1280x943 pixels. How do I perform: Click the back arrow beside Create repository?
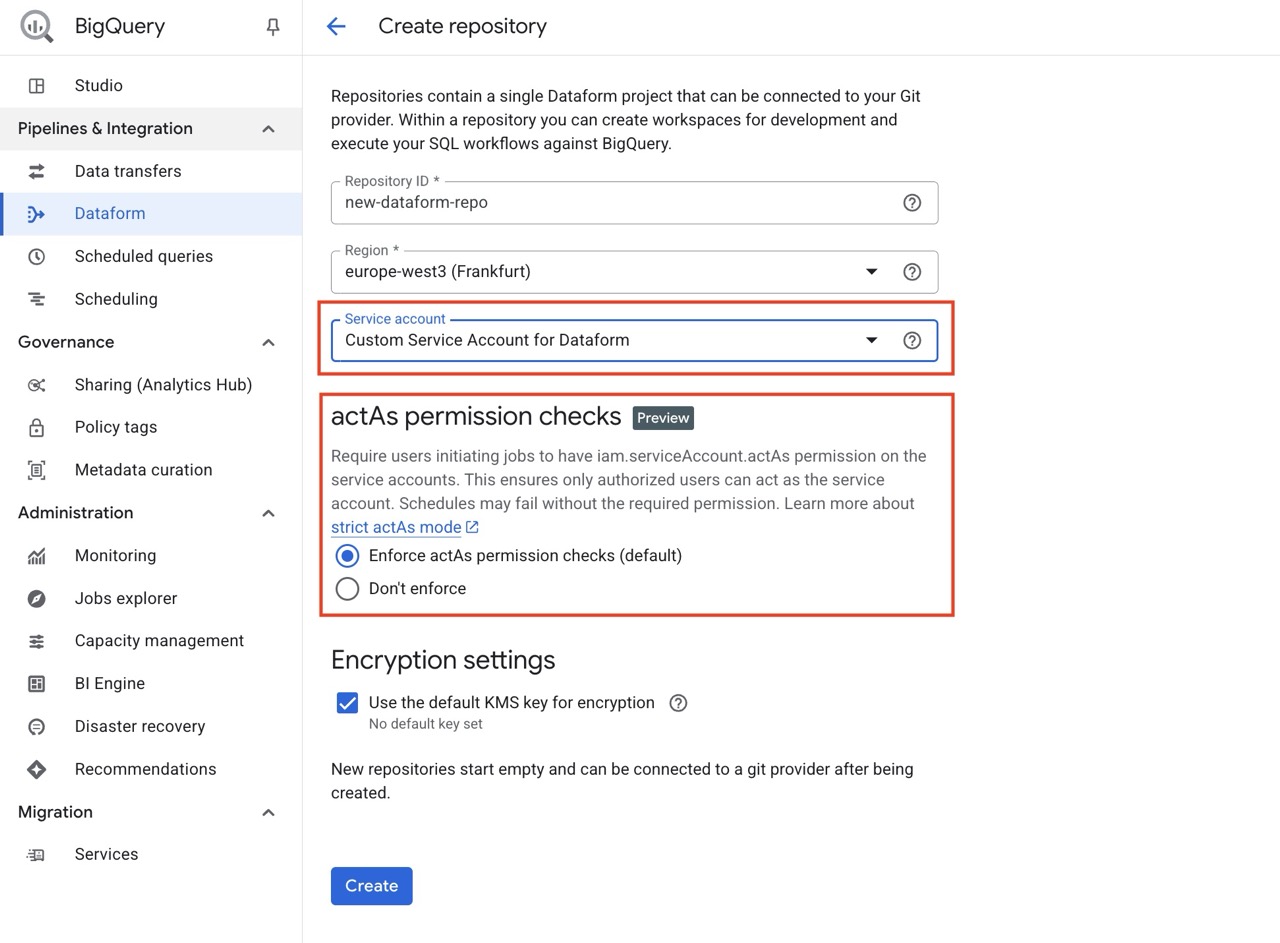point(336,27)
